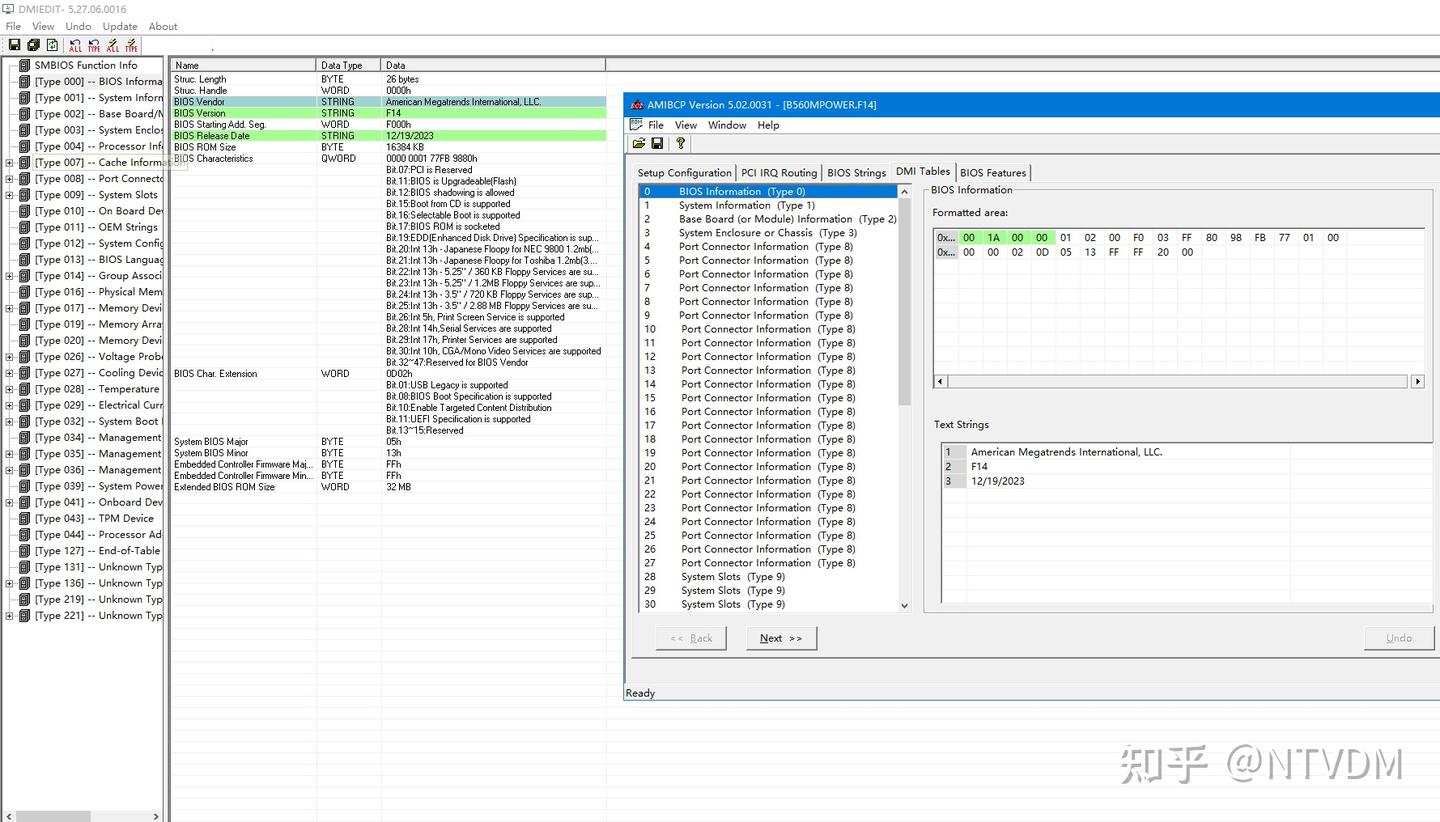1440x822 pixels.
Task: Click the Edit TYPE pencil icon
Action: click(131, 45)
